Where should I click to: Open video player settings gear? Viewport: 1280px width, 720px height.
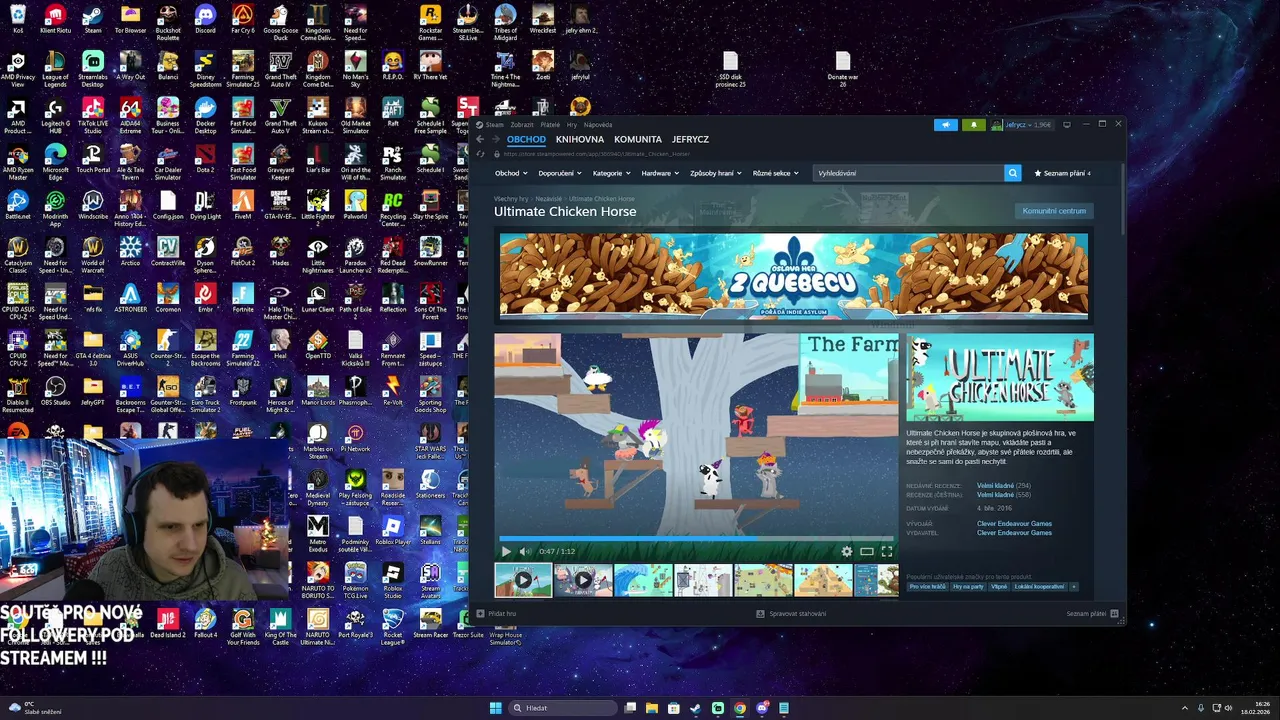(x=847, y=551)
